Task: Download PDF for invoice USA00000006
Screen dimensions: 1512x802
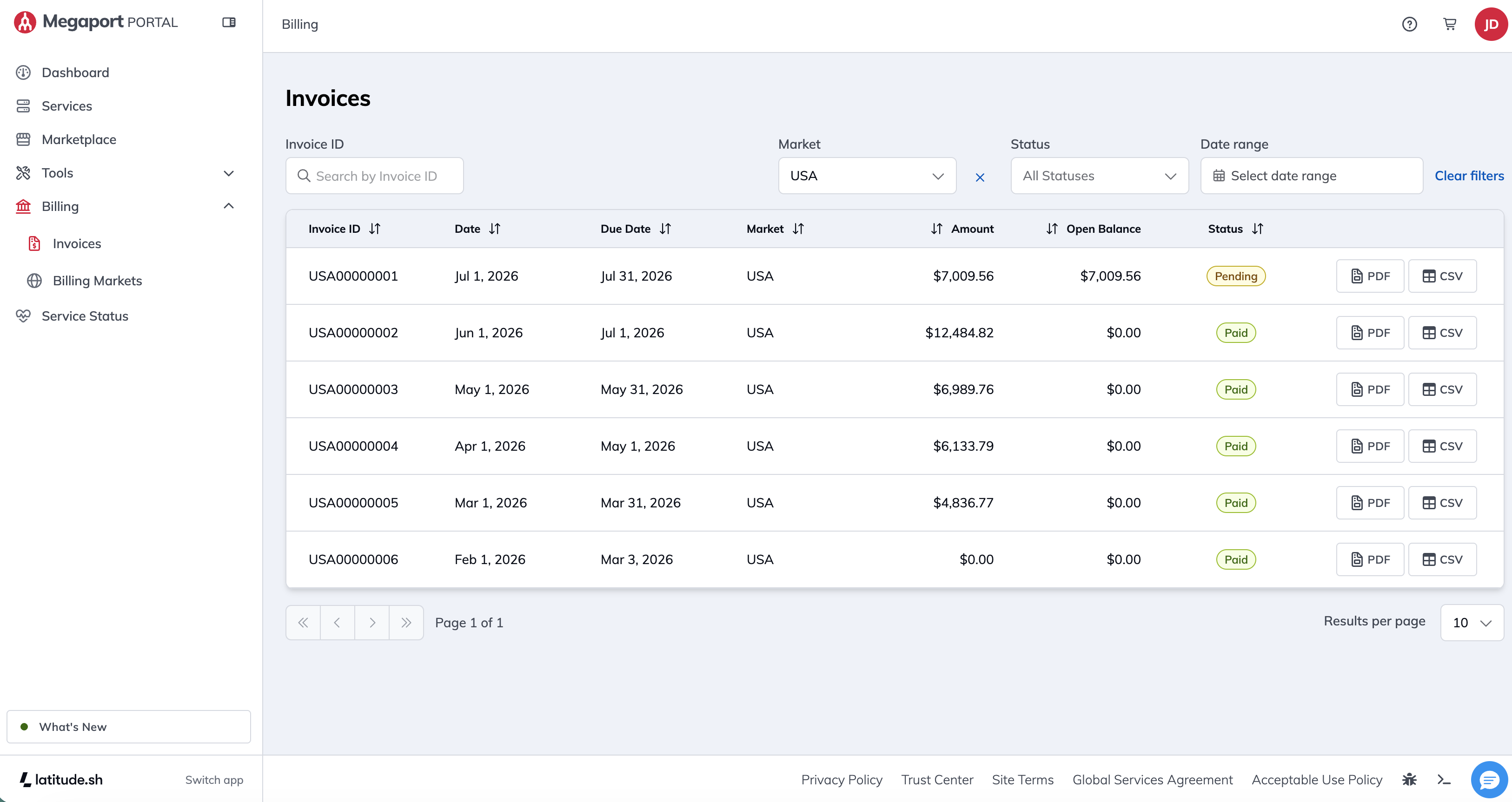Action: coord(1370,560)
